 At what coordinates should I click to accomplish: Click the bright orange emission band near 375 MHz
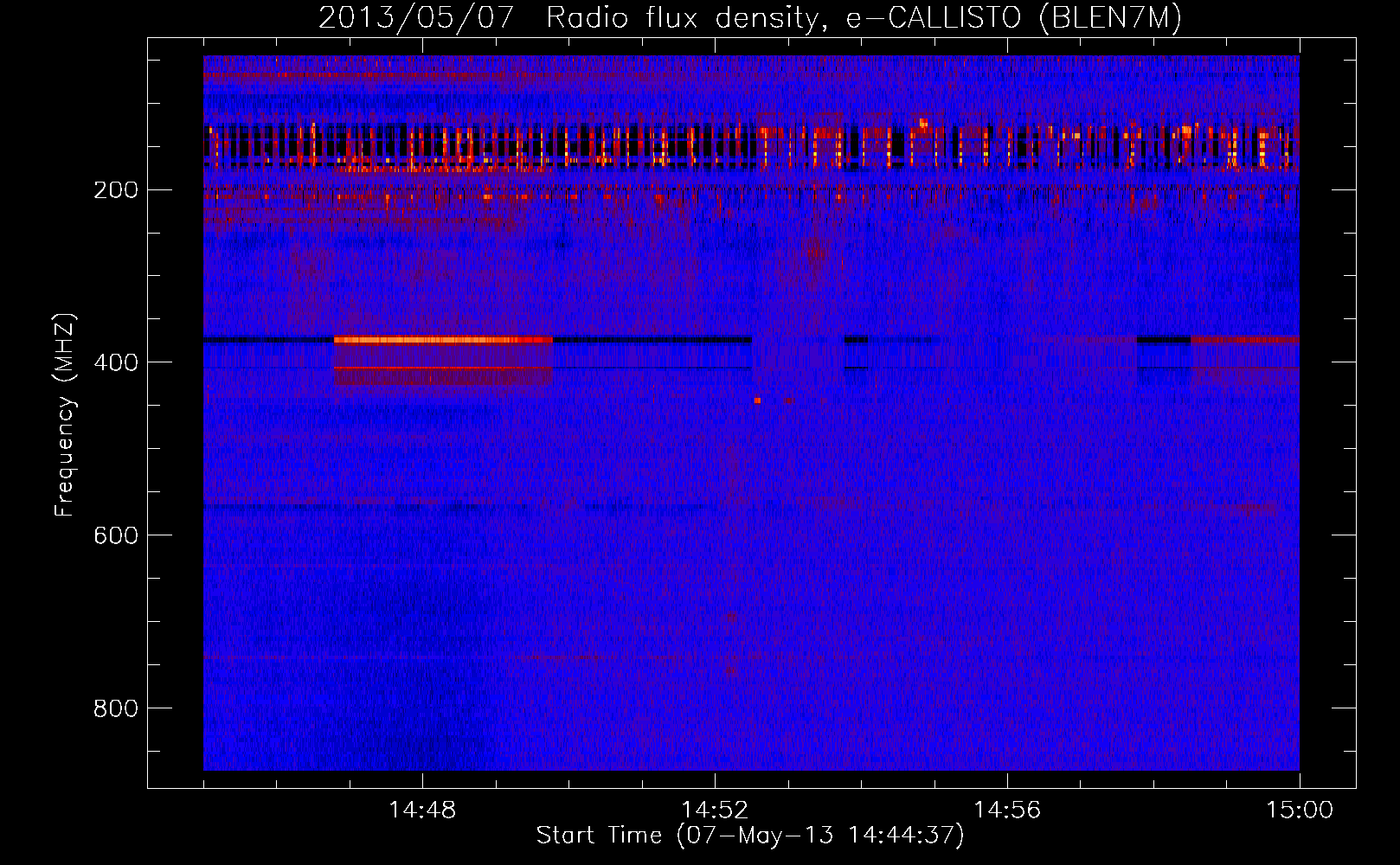coord(443,340)
